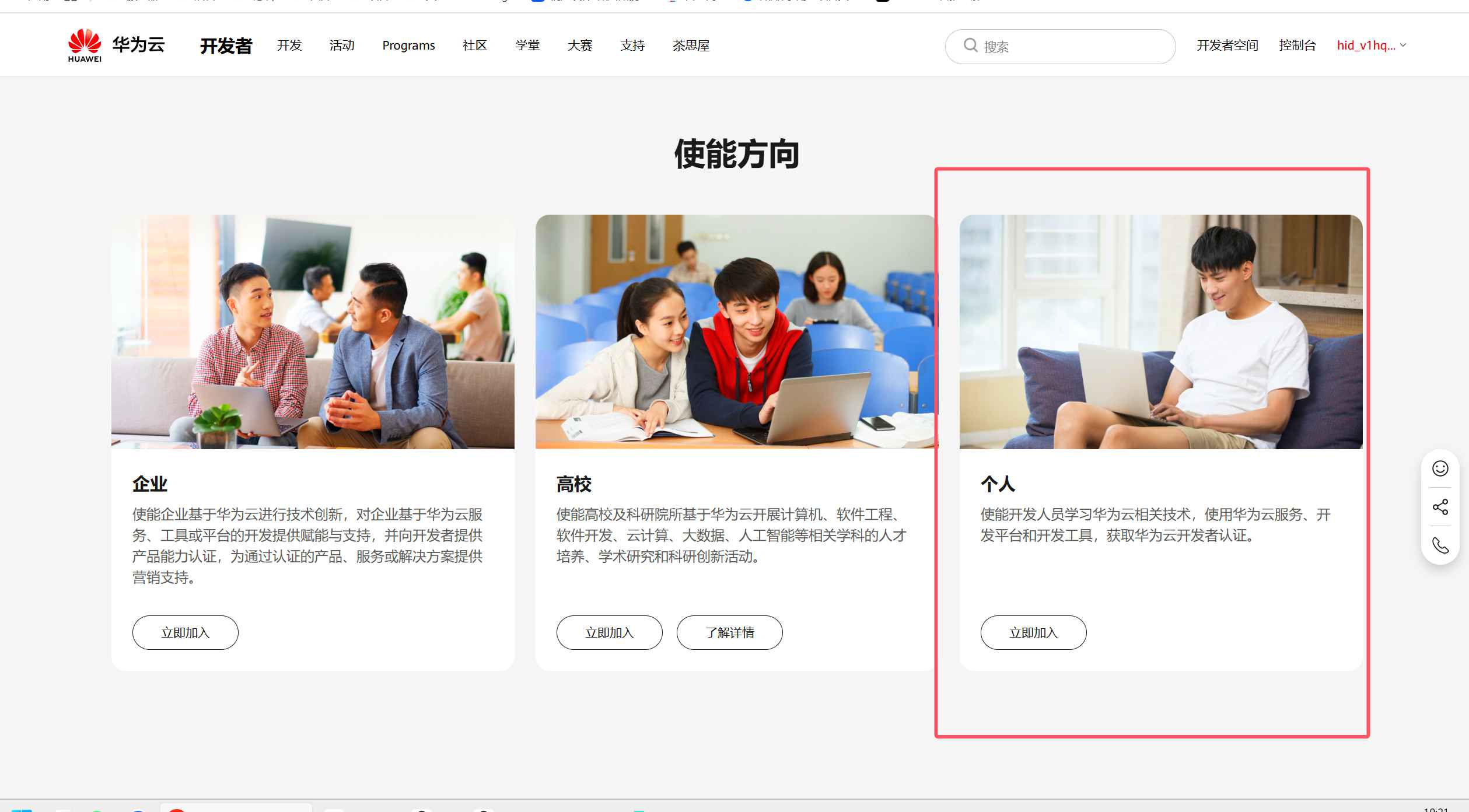Click 立即加入 under the 个人 card
Viewport: 1469px width, 812px height.
1033,632
